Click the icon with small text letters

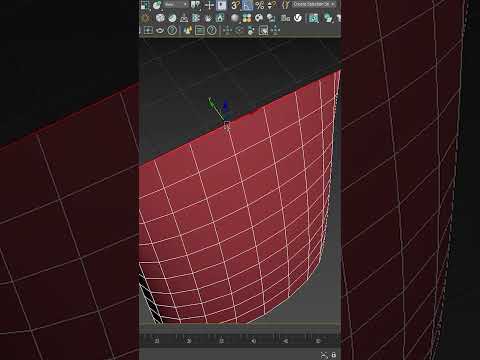point(285,18)
